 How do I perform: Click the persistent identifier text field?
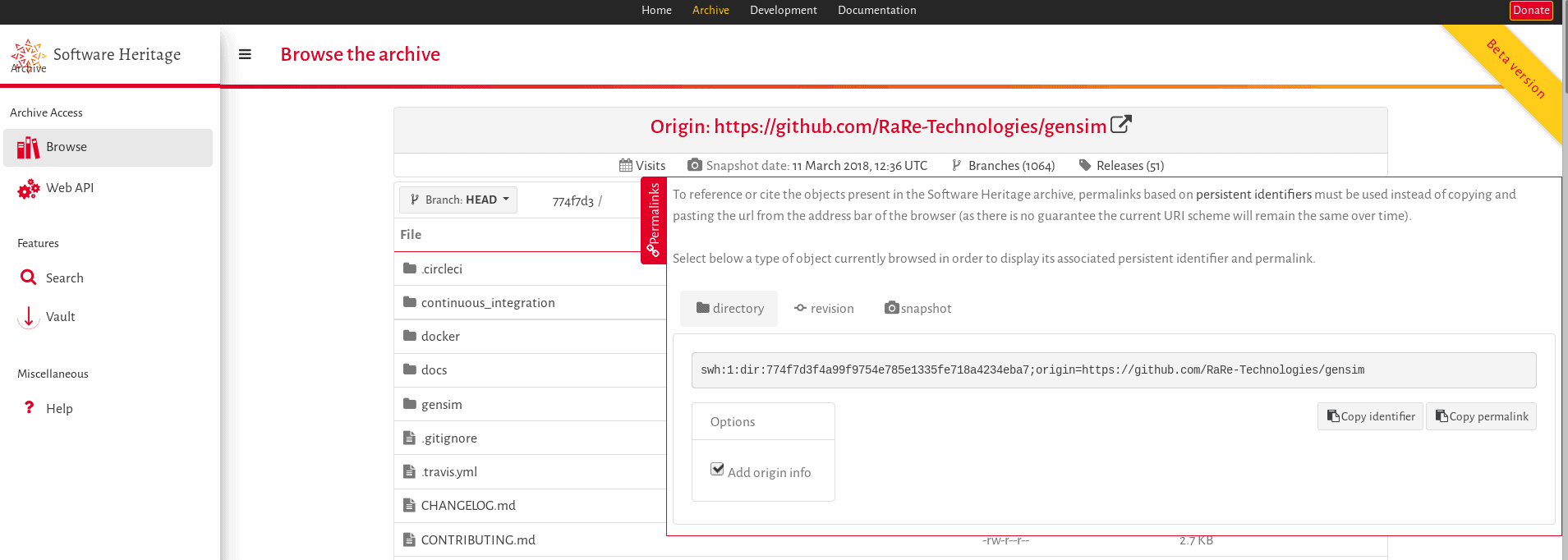(1113, 370)
